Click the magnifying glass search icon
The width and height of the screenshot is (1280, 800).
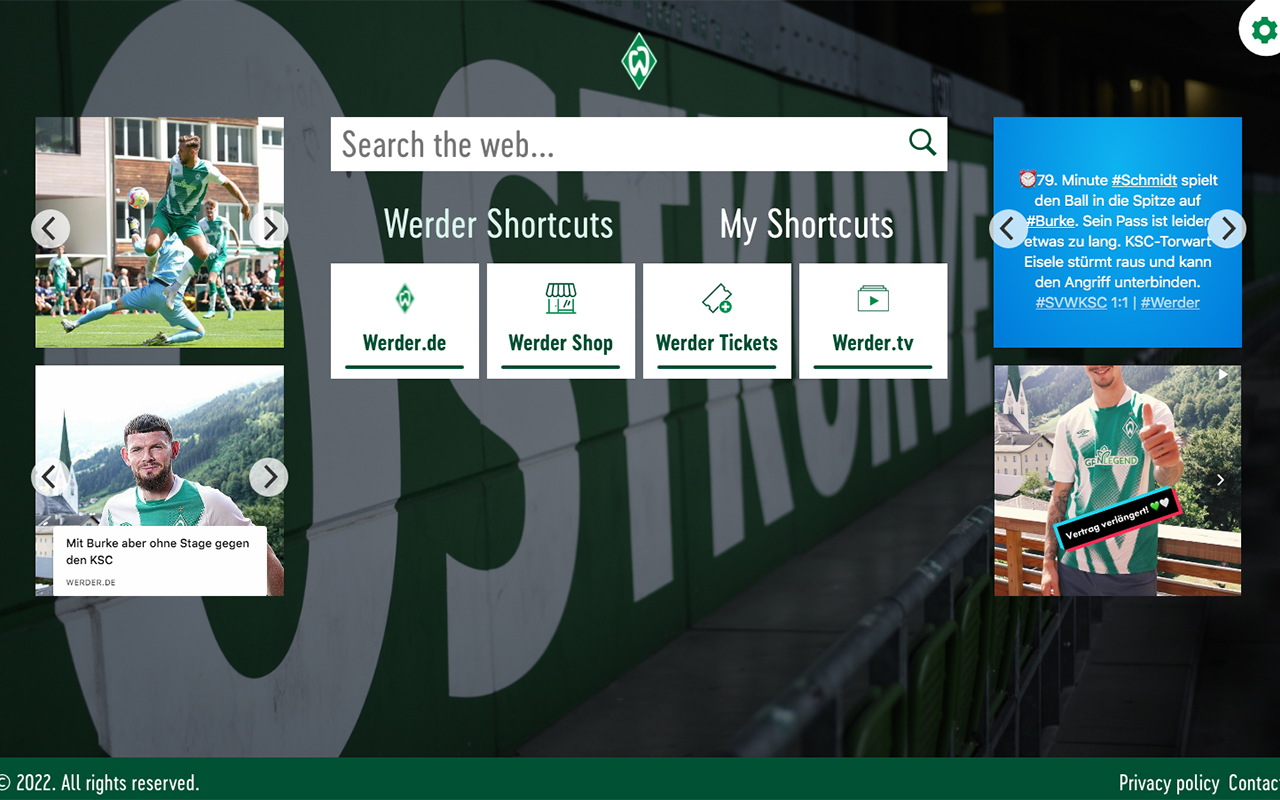click(922, 143)
